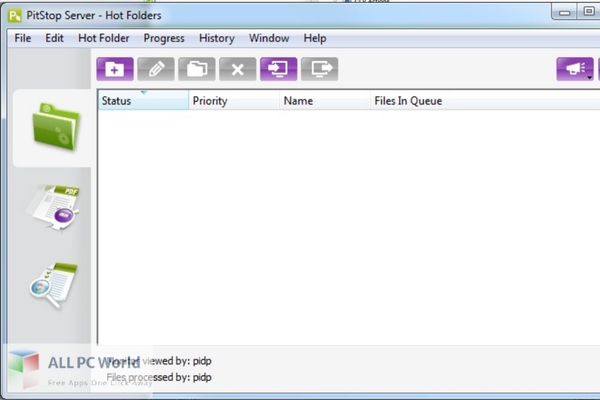Open the PDF processing view in sidebar
The height and width of the screenshot is (400, 600).
(53, 207)
